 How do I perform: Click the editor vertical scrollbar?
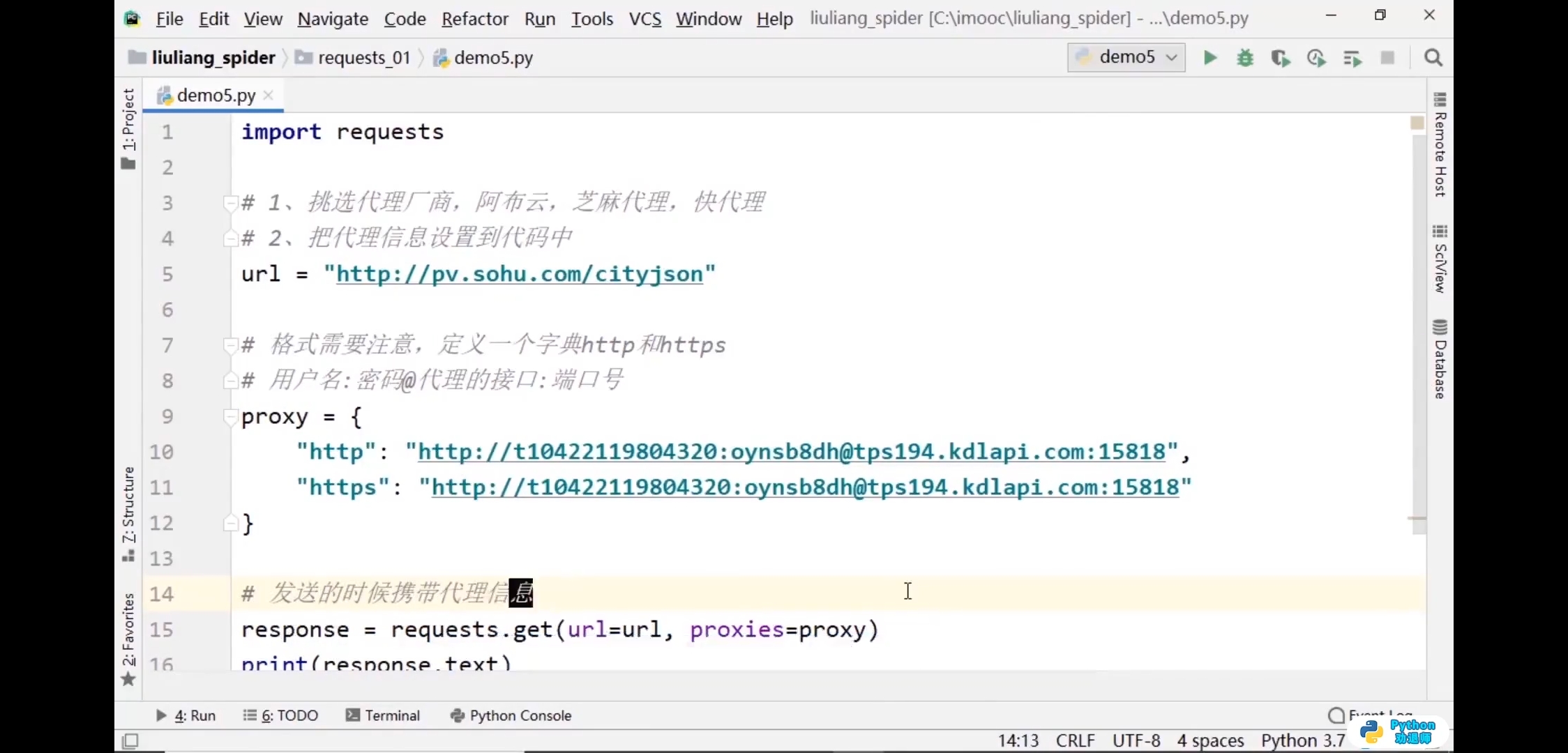point(1419,335)
